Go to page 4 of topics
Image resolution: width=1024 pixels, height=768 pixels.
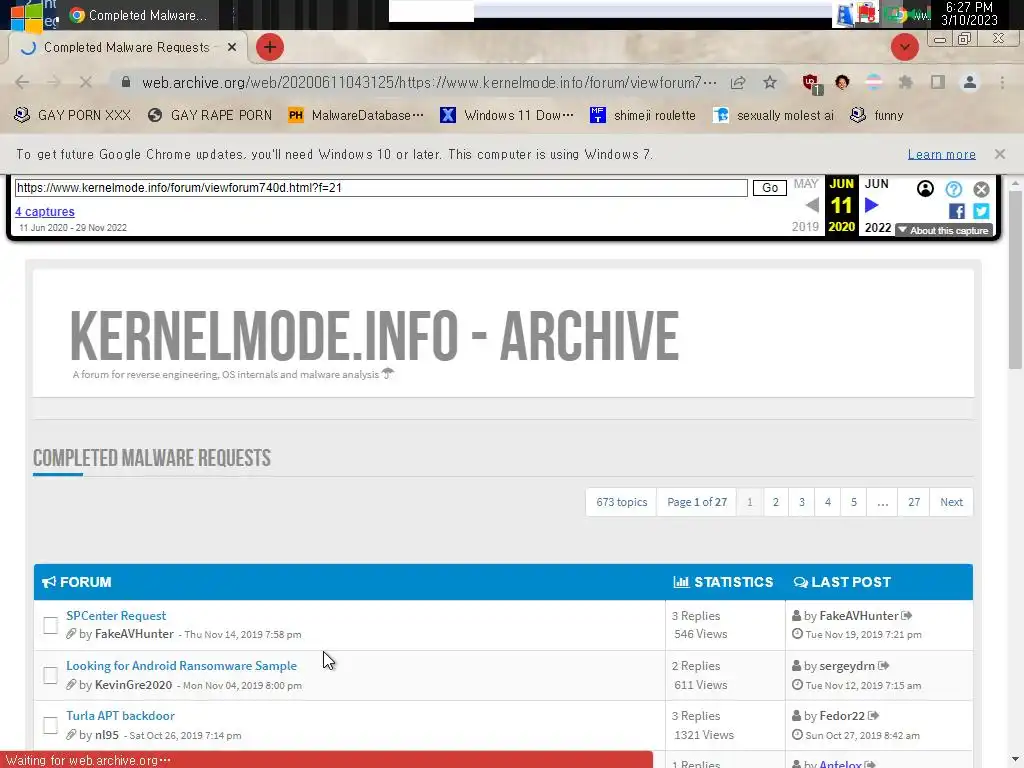(827, 502)
